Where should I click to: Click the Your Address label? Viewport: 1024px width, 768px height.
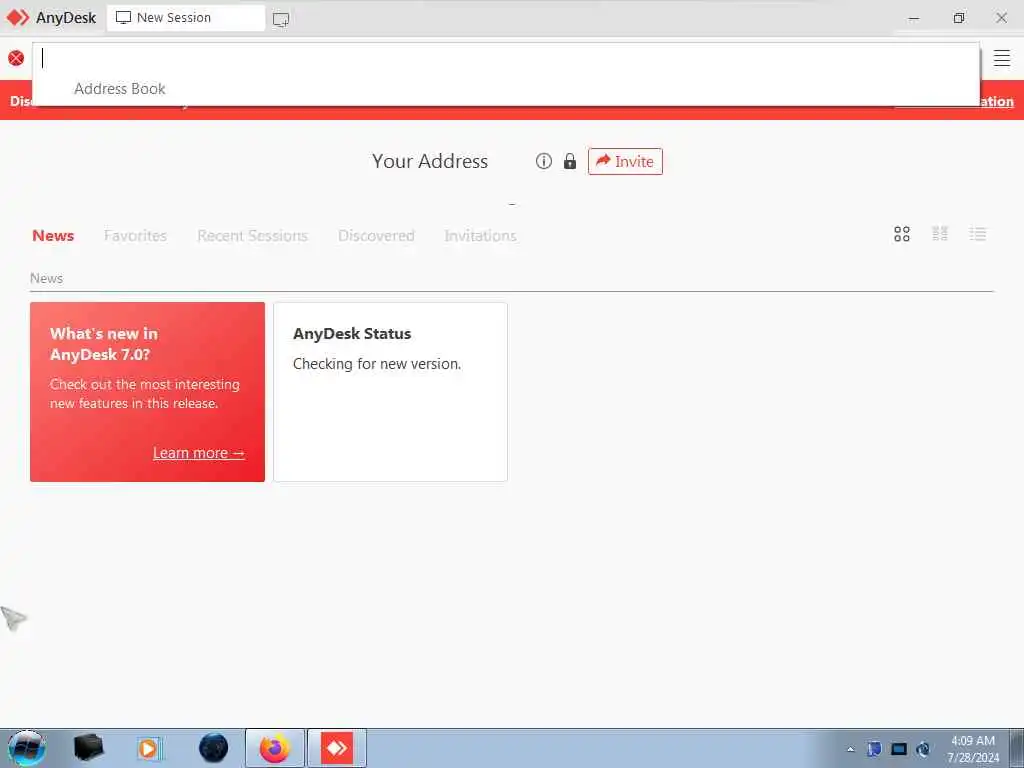pos(430,161)
